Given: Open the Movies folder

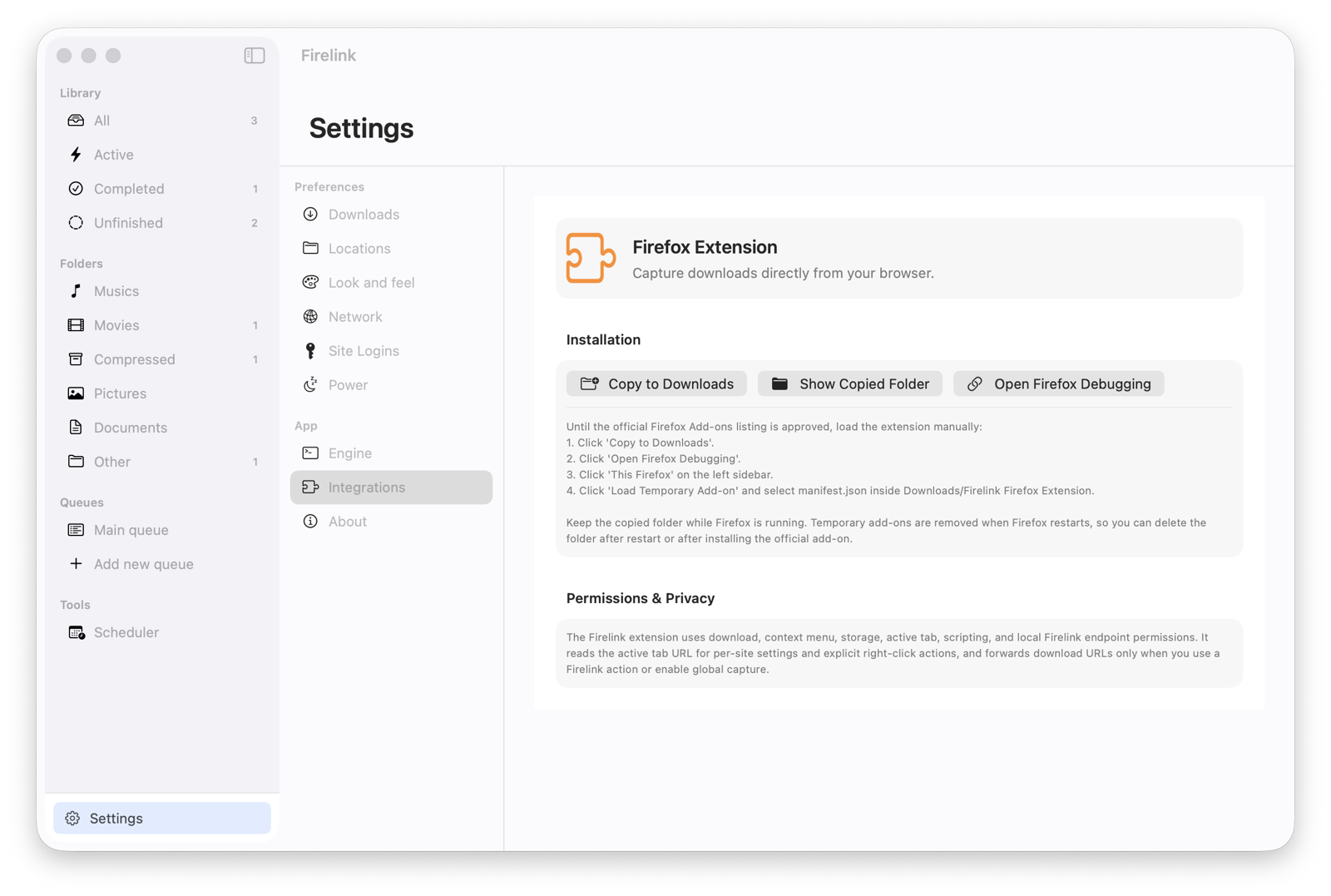Looking at the screenshot, I should click(162, 325).
